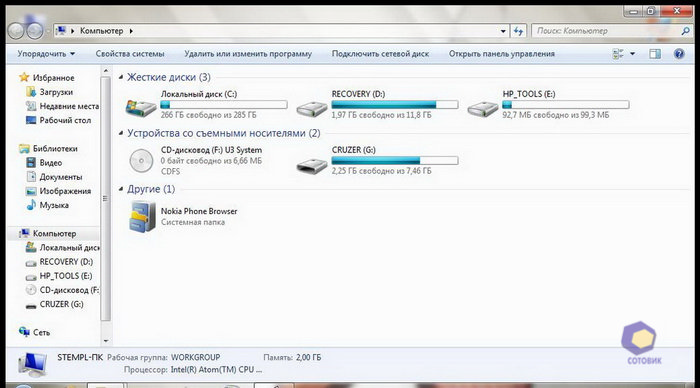
Task: Click the Сеть network icon
Action: tap(24, 332)
